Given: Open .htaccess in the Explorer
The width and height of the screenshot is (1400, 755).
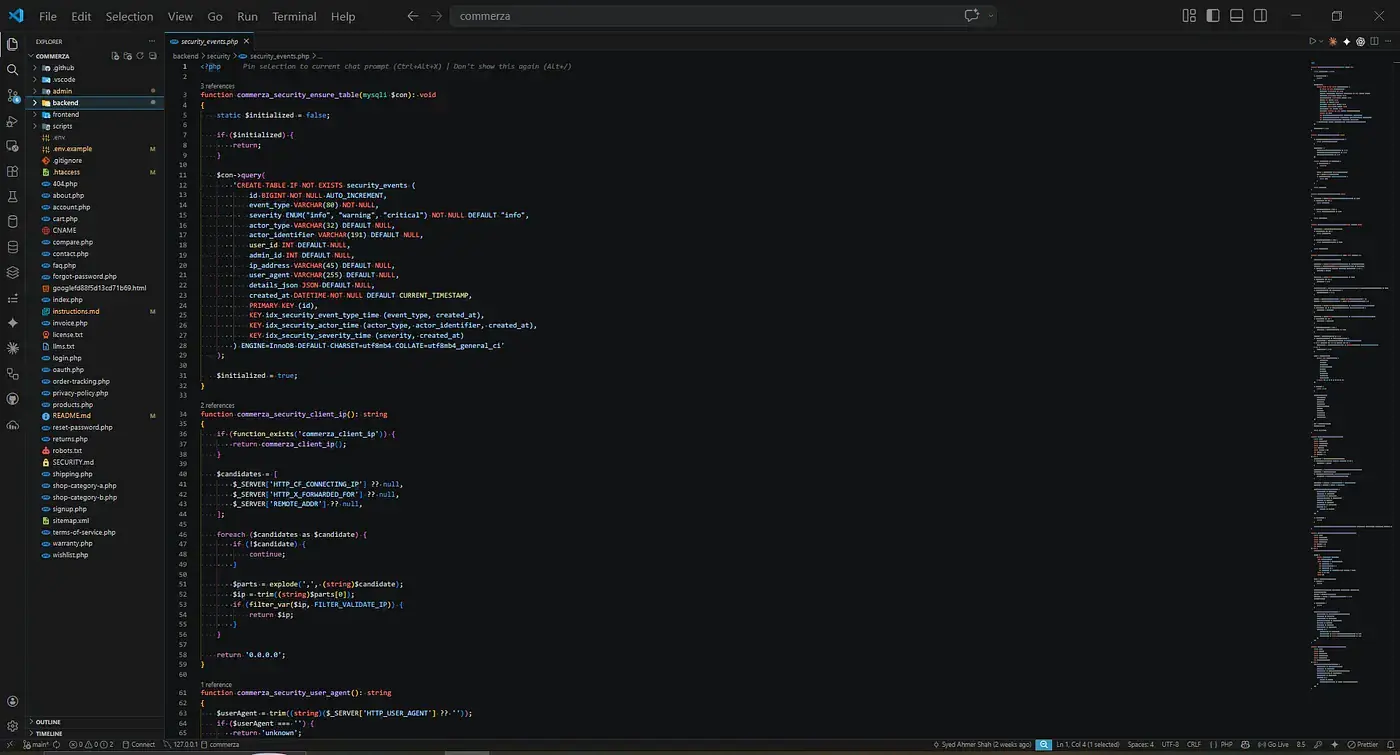Looking at the screenshot, I should (x=66, y=172).
